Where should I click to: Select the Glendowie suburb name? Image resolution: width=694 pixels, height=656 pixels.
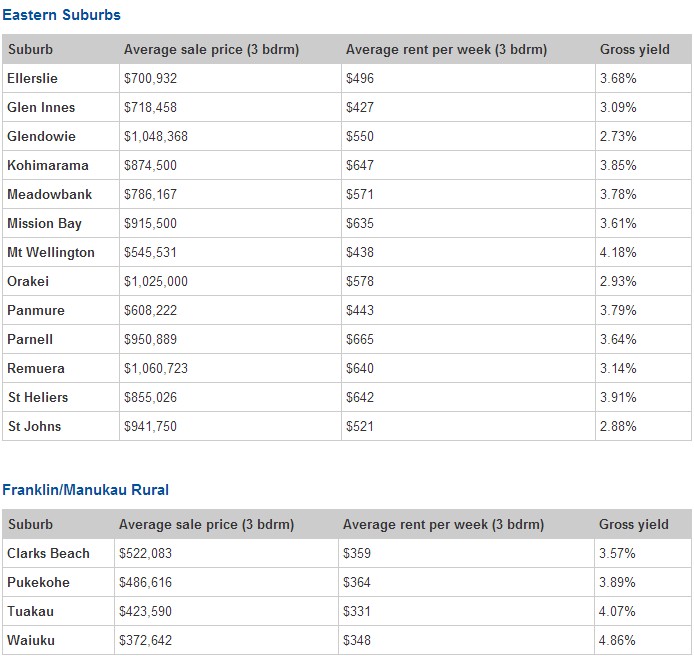(41, 136)
